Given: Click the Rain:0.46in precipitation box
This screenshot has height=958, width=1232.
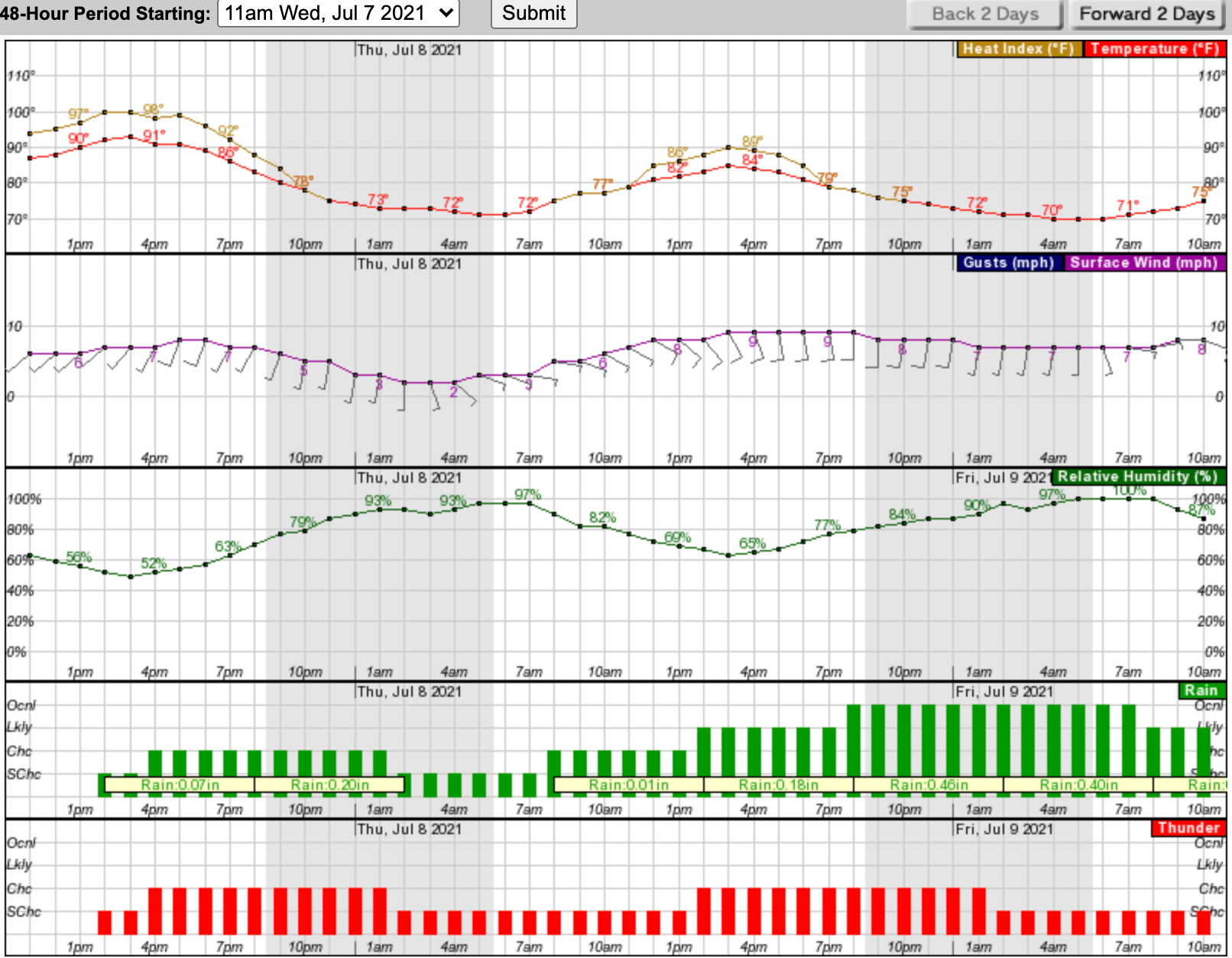Looking at the screenshot, I should (x=929, y=785).
